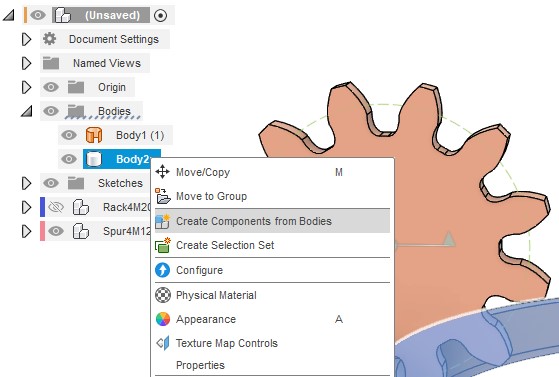The height and width of the screenshot is (377, 559).
Task: Click the Texture Map Controls icon
Action: click(x=163, y=343)
